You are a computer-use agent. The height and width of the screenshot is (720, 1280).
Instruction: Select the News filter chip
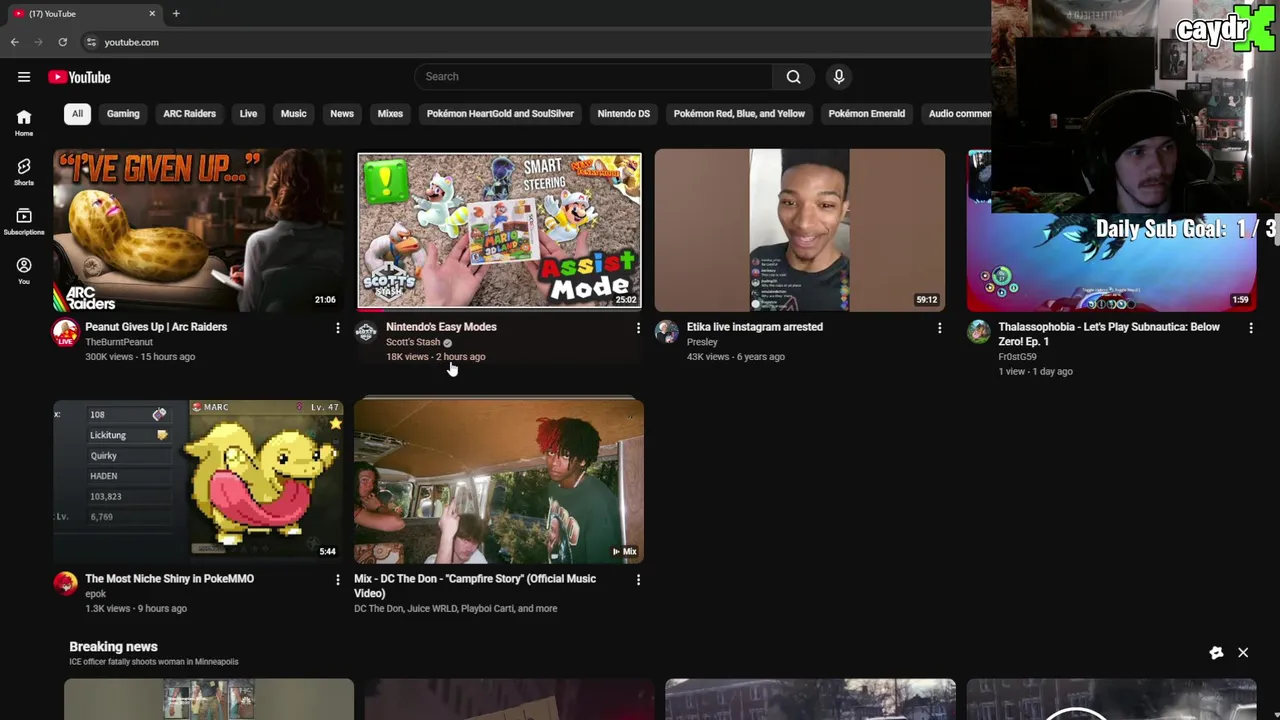342,114
